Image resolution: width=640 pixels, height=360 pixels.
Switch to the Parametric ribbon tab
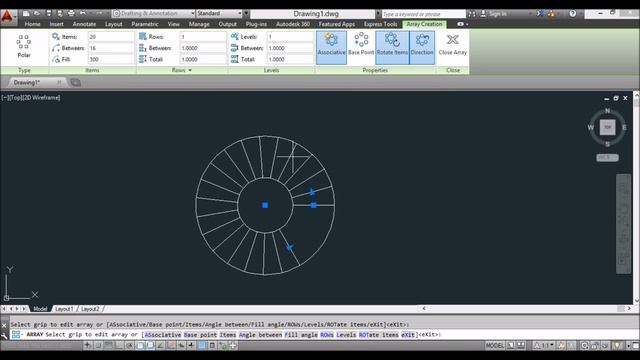click(x=144, y=24)
